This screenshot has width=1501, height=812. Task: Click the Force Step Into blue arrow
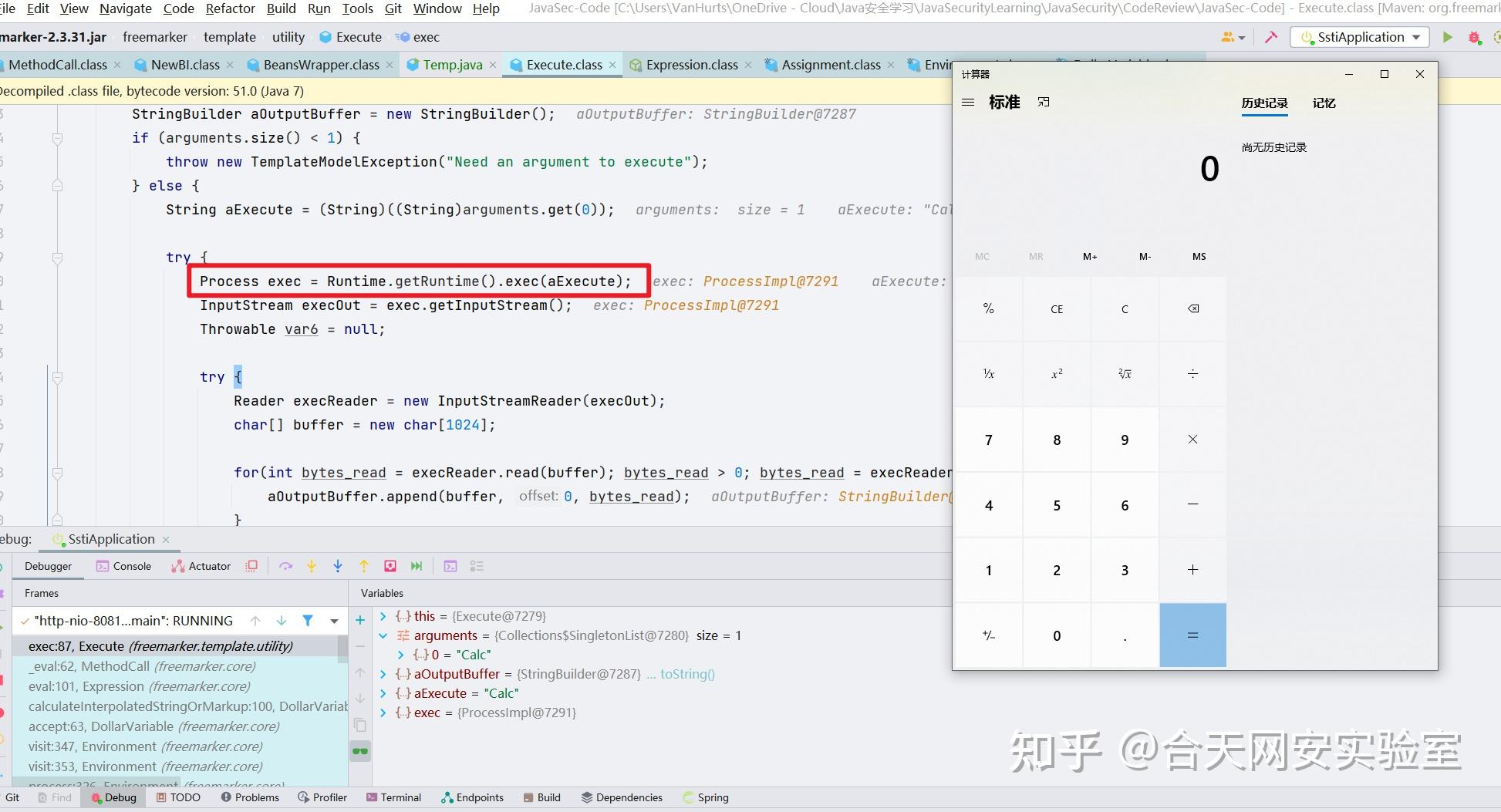pos(337,565)
